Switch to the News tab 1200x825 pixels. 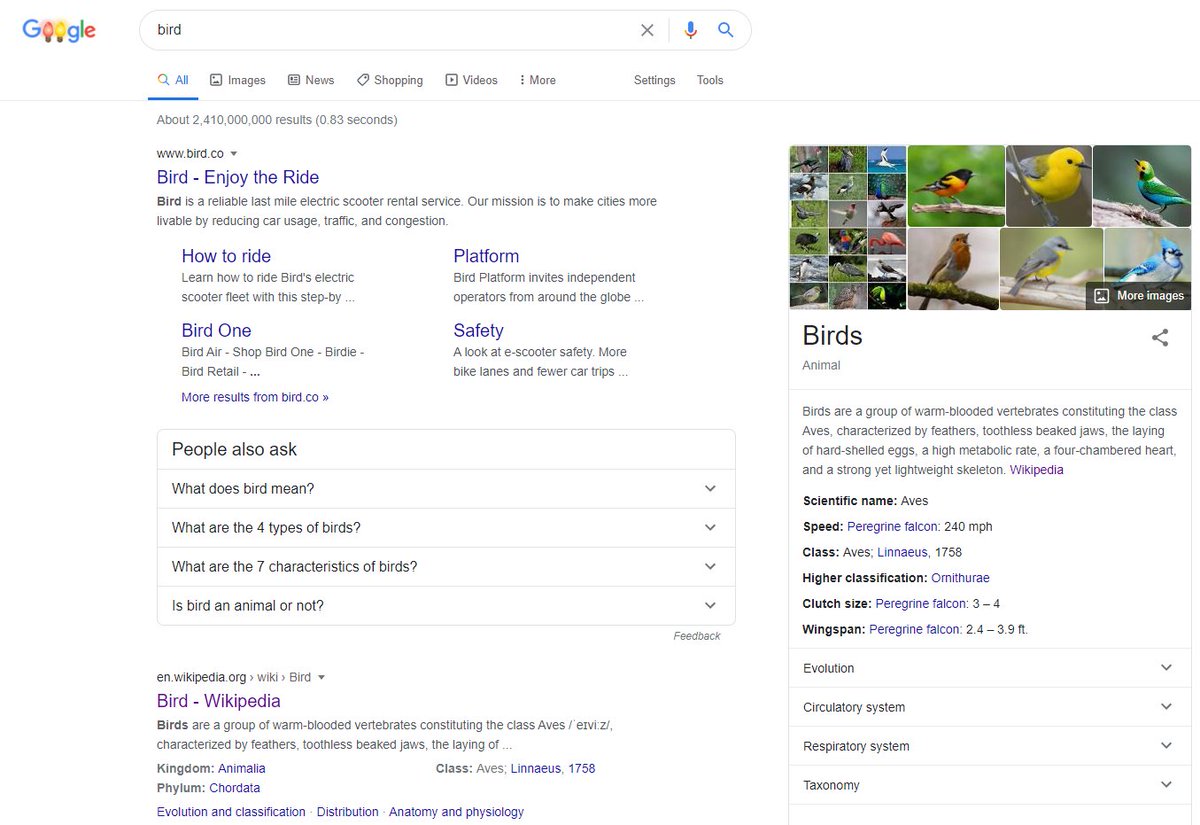click(x=311, y=80)
